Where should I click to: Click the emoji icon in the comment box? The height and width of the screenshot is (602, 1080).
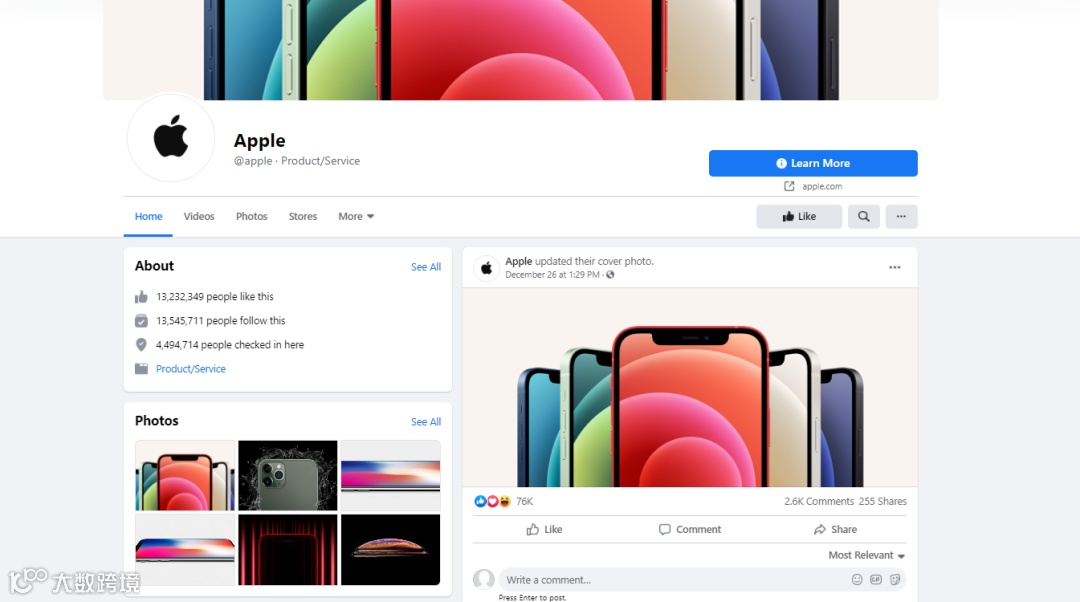coord(857,580)
